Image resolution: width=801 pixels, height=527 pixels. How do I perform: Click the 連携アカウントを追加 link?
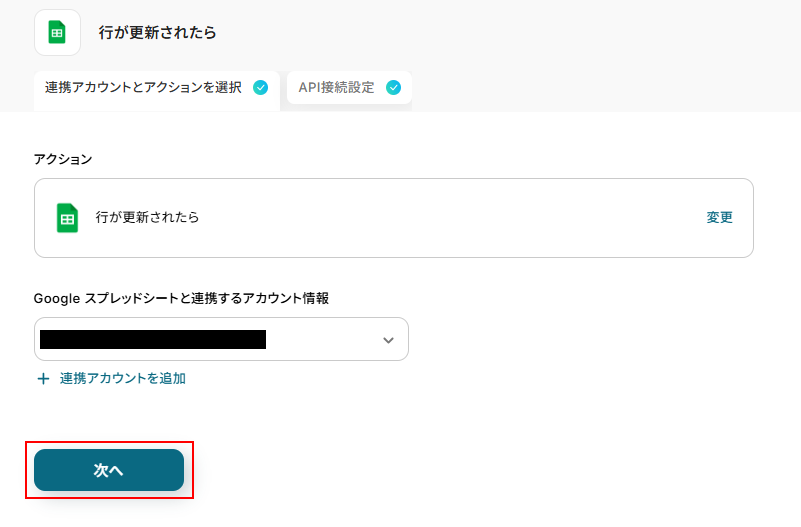pyautogui.click(x=122, y=379)
